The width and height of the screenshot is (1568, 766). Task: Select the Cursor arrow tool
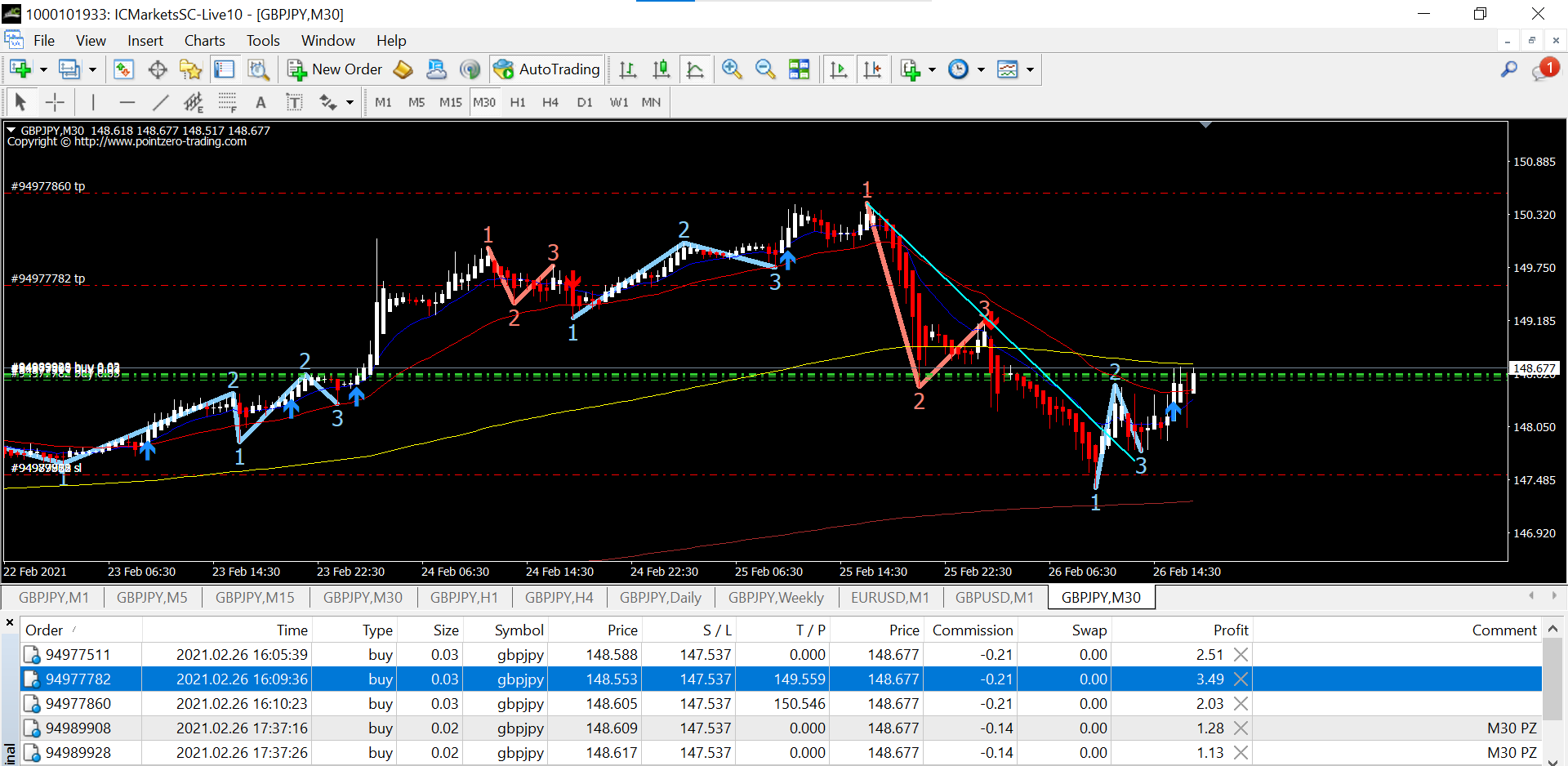tap(20, 102)
